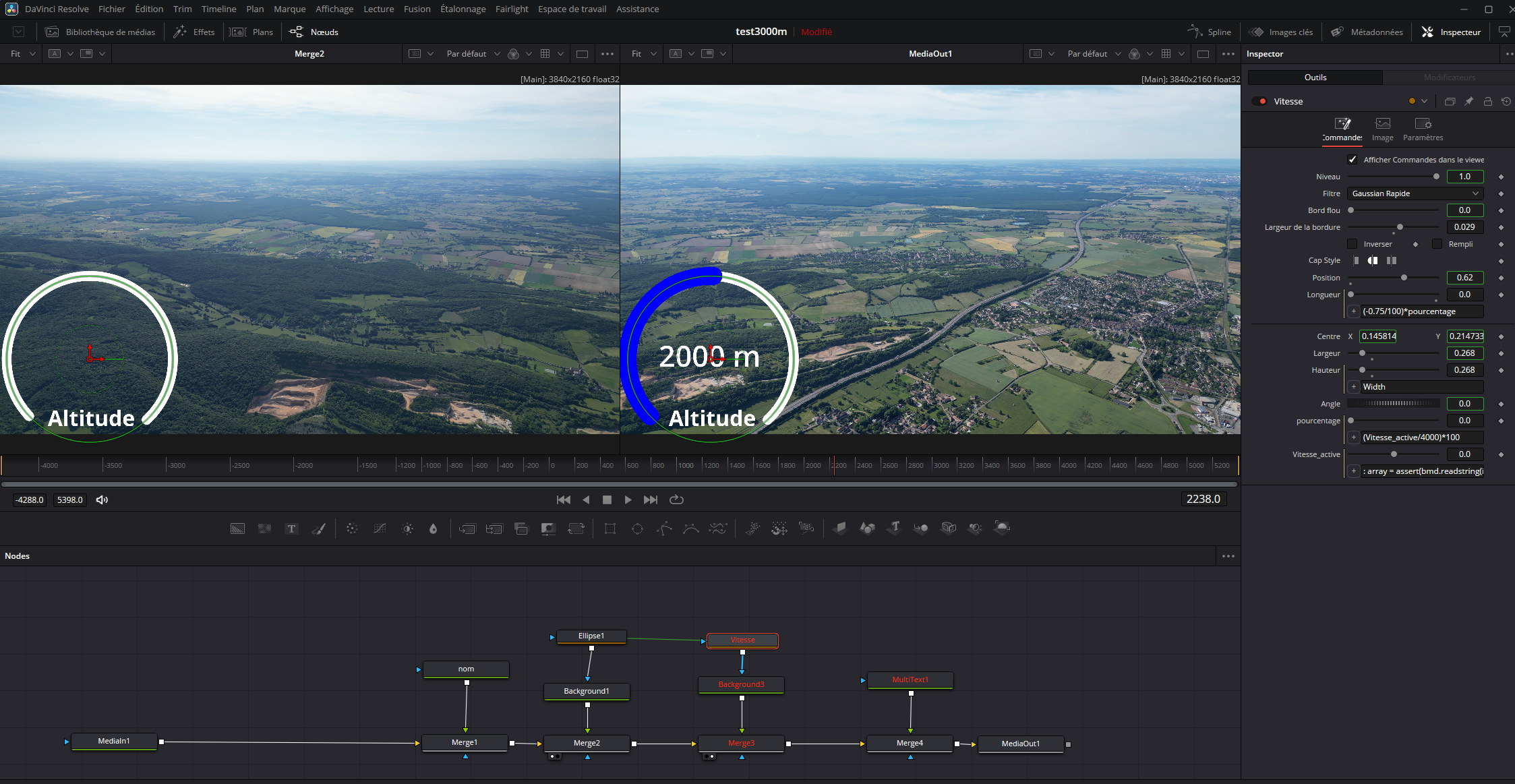Add a pRender particle tool
Viewport: 1515px width, 784px height.
pyautogui.click(x=806, y=529)
